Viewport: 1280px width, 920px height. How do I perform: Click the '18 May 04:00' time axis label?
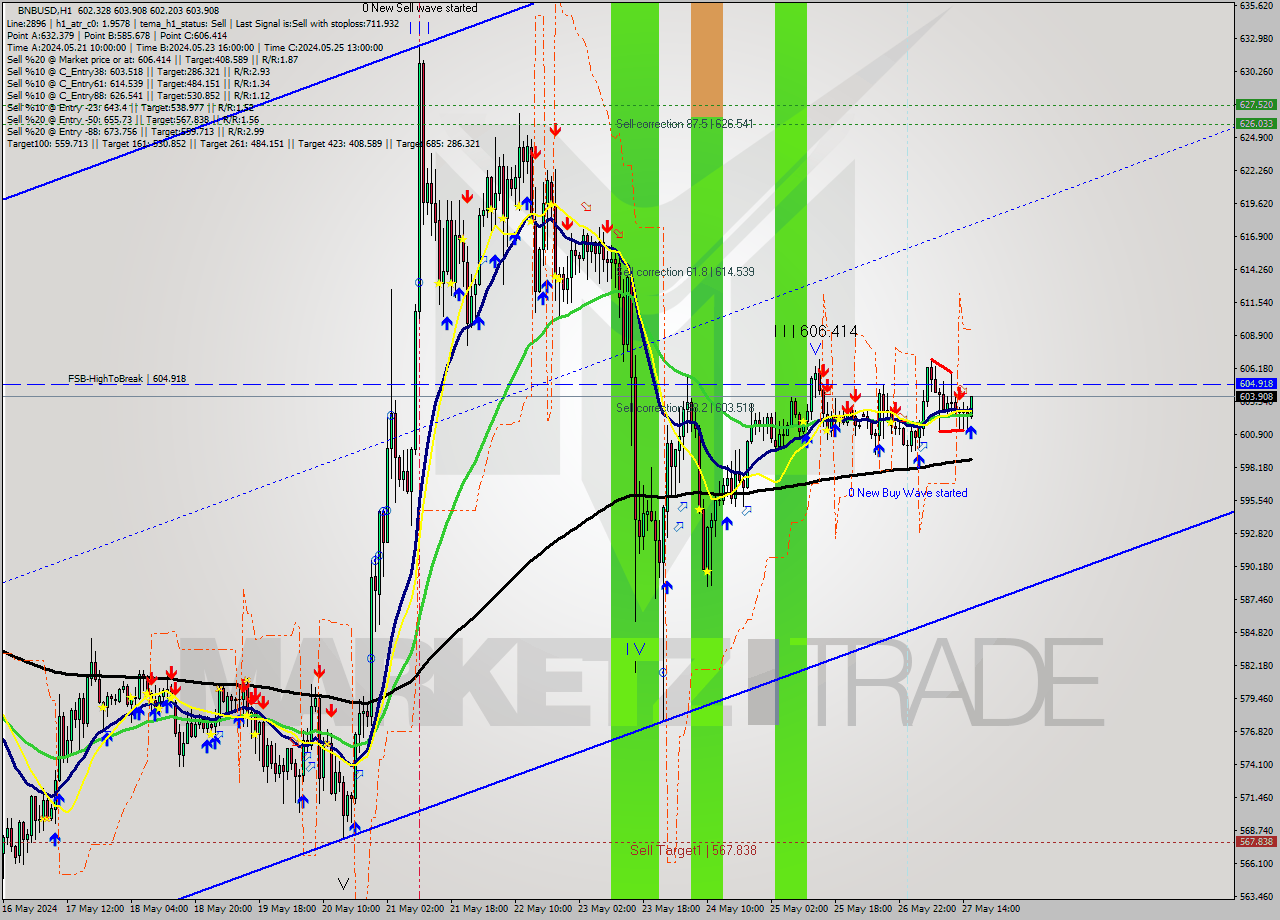tap(160, 909)
